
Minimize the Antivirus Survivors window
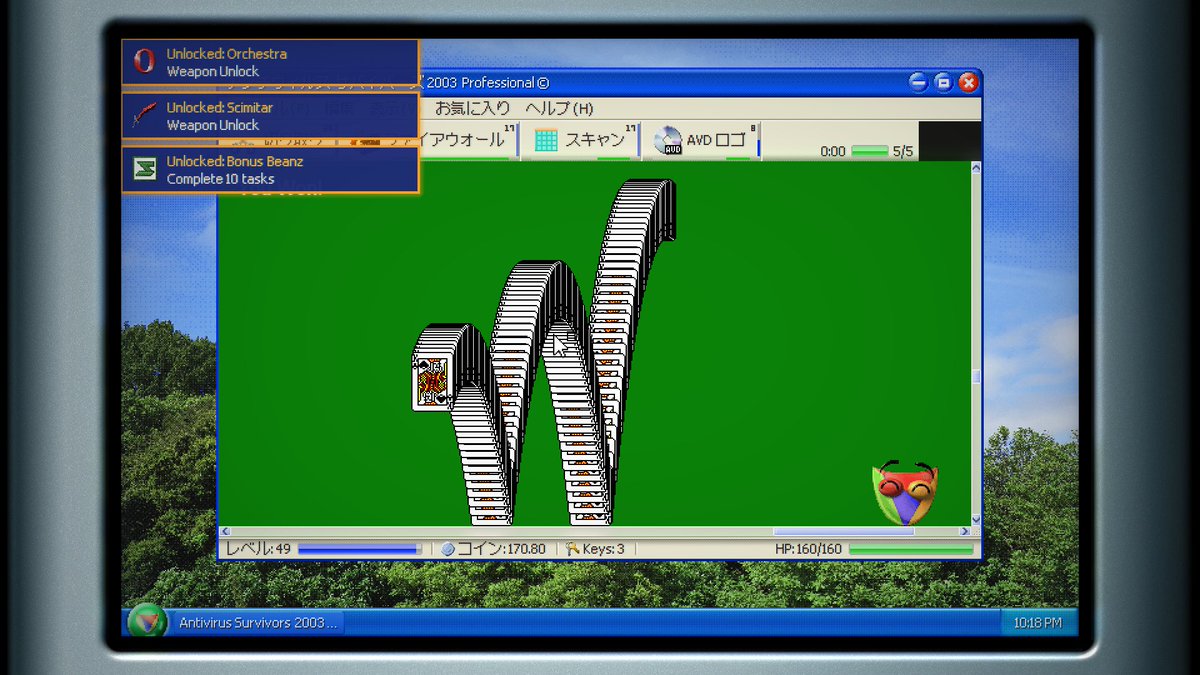[x=918, y=83]
